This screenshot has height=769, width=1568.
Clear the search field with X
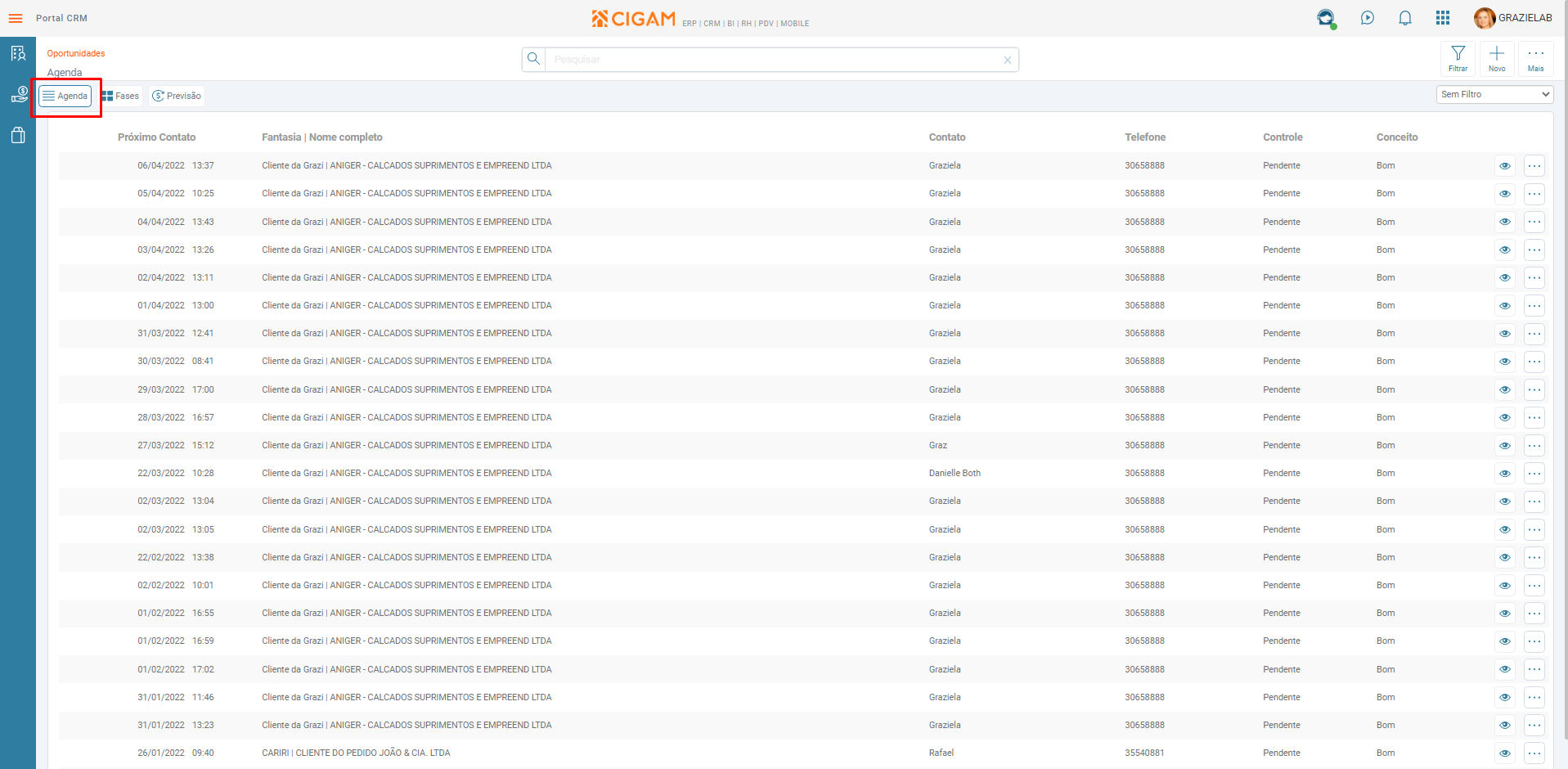click(x=1008, y=60)
